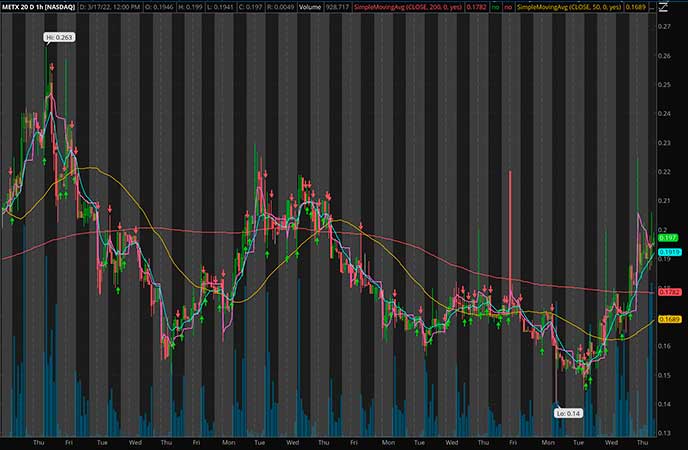
Task: Click the 0.15 price axis label
Action: tap(664, 375)
